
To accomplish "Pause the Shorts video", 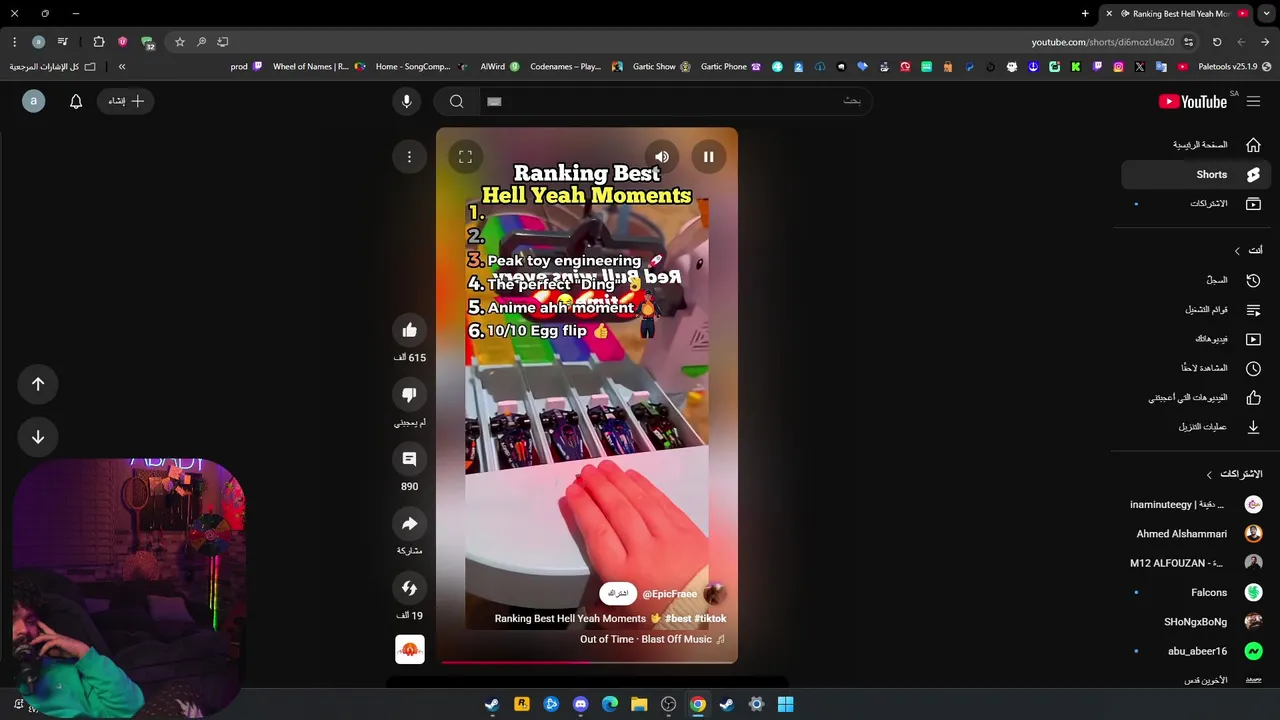I will (x=708, y=157).
